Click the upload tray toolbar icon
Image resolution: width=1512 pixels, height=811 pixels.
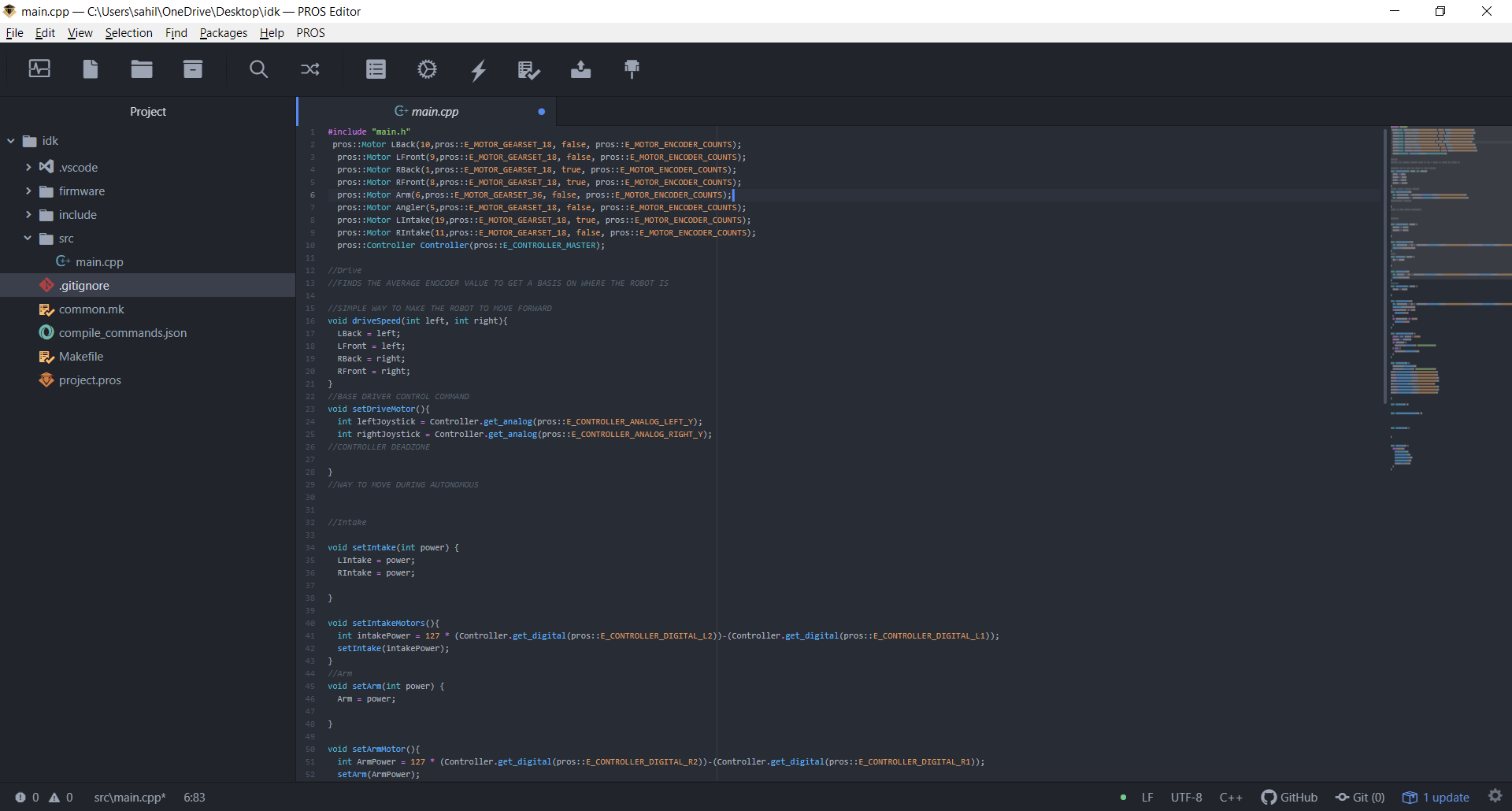(580, 69)
